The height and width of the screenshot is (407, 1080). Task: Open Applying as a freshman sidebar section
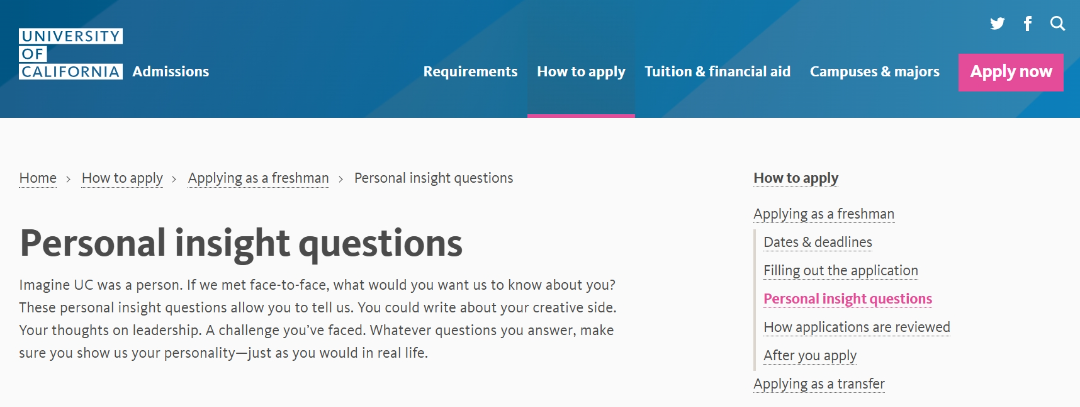pos(824,214)
